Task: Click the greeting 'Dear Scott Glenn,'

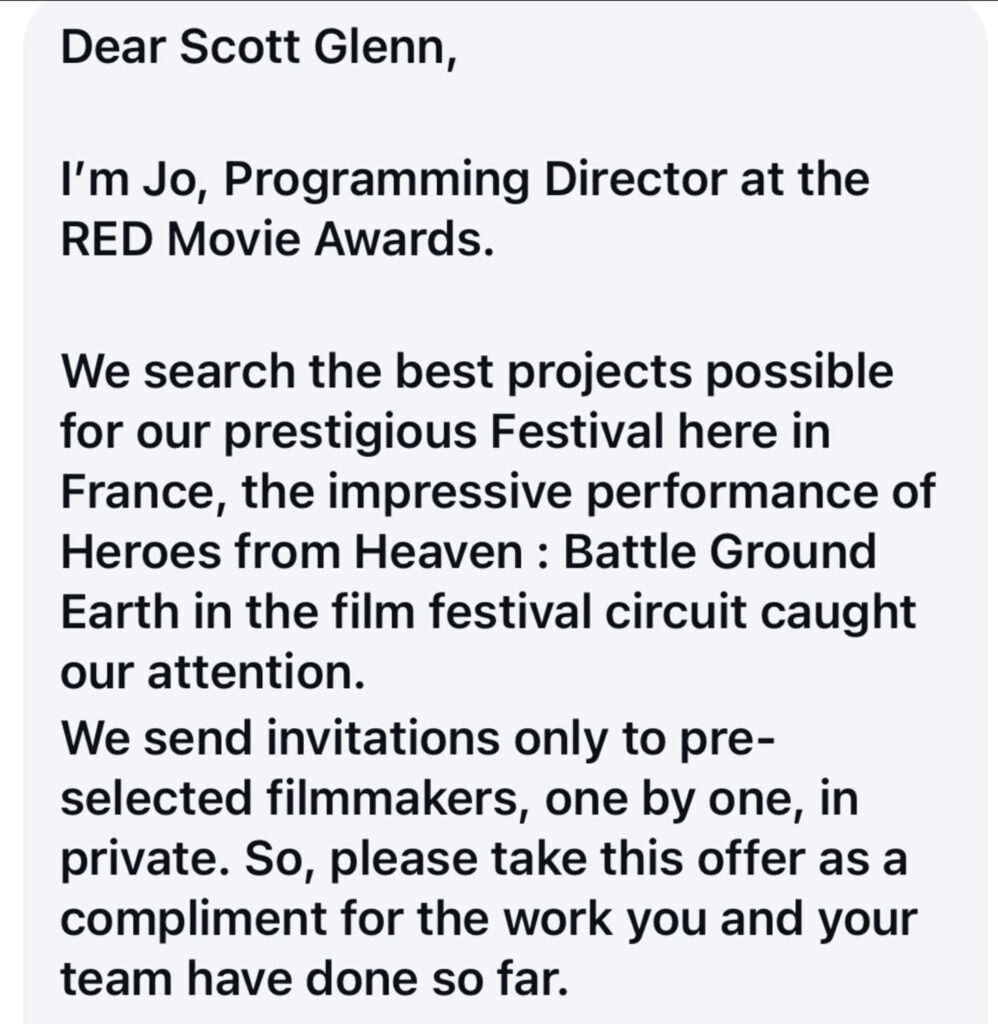Action: click(x=259, y=48)
